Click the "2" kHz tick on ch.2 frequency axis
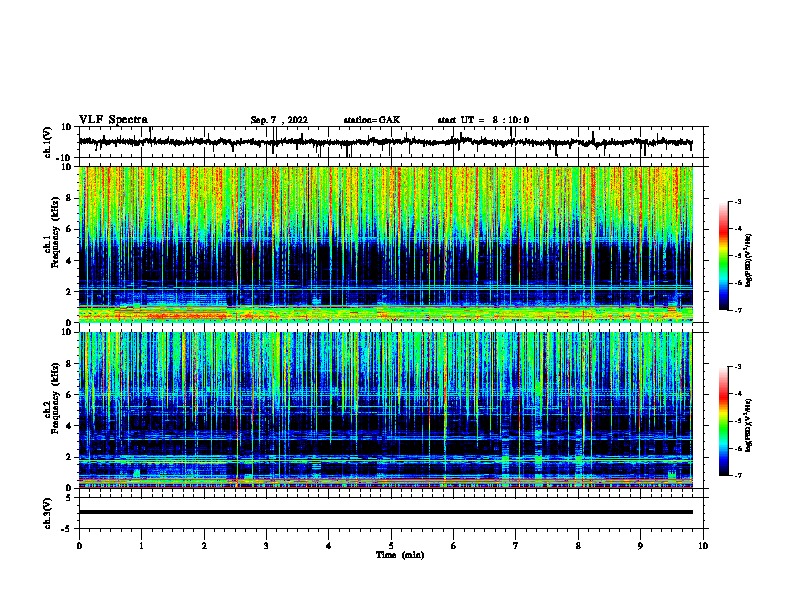The width and height of the screenshot is (792, 612). pyautogui.click(x=69, y=457)
